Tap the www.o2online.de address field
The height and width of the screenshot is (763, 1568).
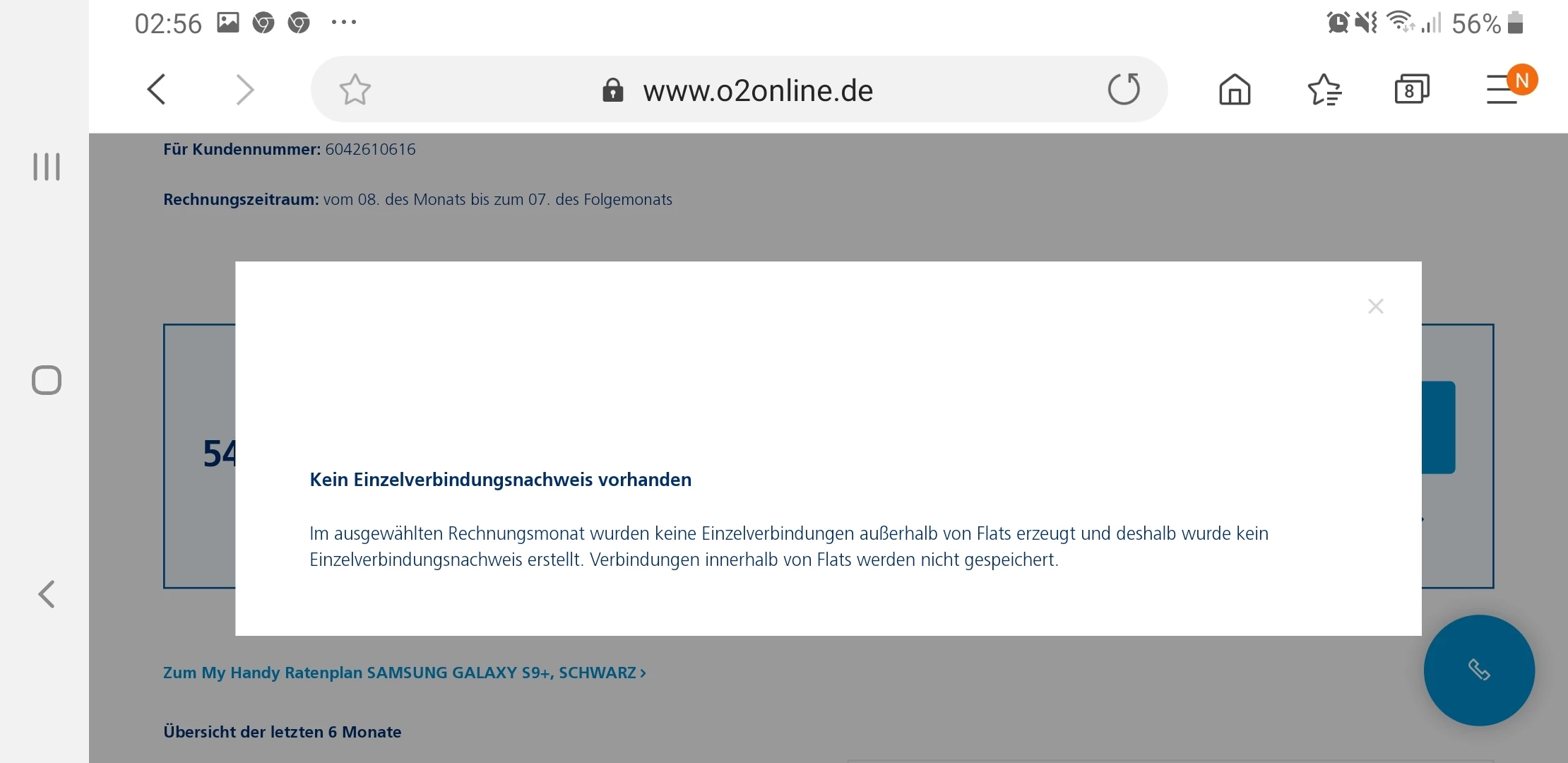pos(758,90)
